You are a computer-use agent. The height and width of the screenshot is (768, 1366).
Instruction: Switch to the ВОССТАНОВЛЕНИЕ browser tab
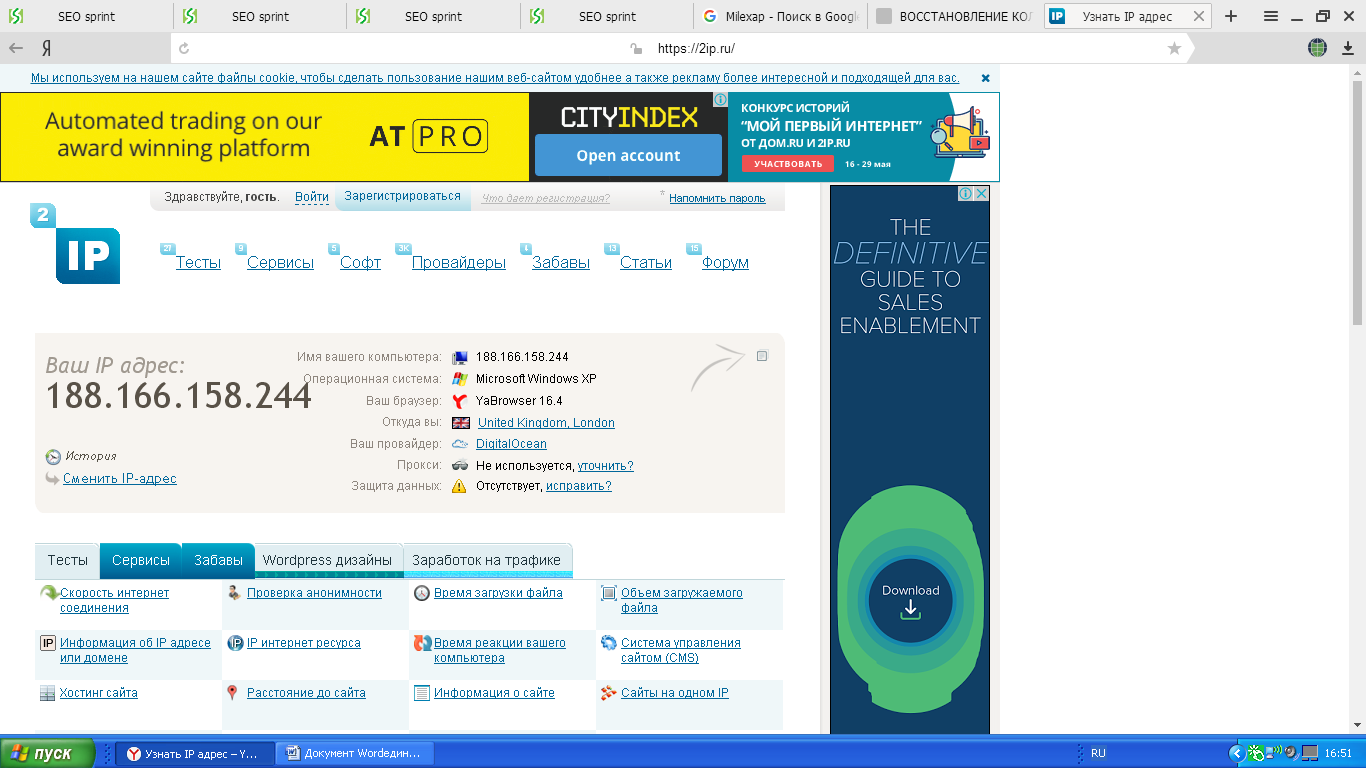pyautogui.click(x=954, y=16)
